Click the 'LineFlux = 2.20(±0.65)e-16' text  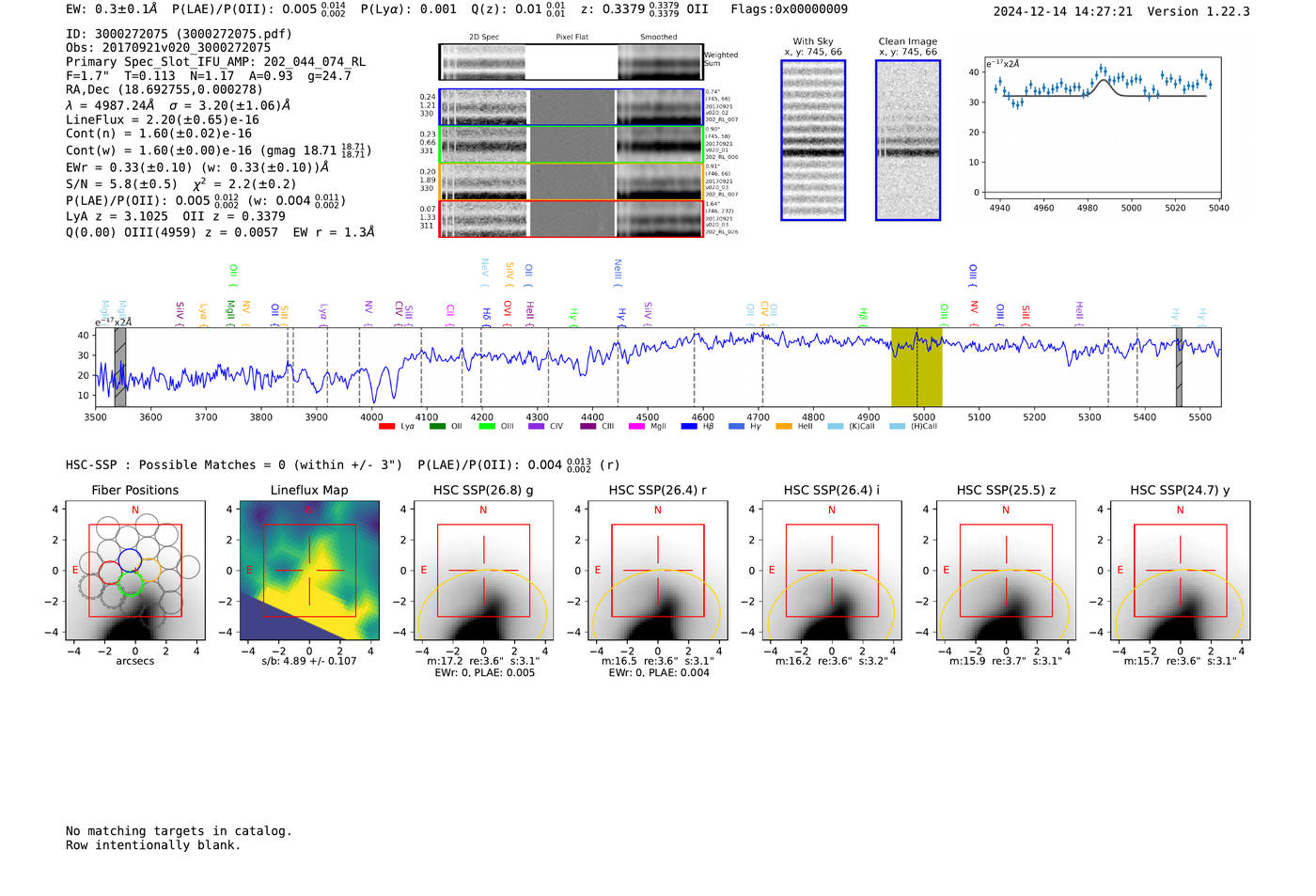click(x=163, y=120)
